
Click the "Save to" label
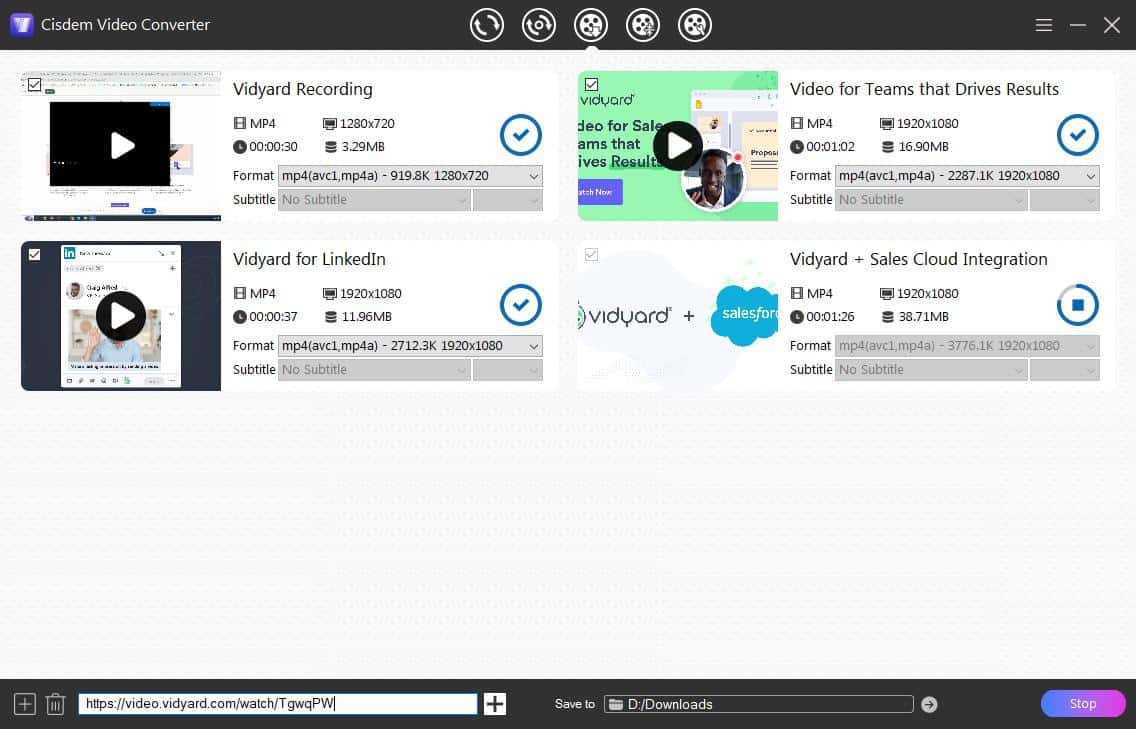[575, 704]
